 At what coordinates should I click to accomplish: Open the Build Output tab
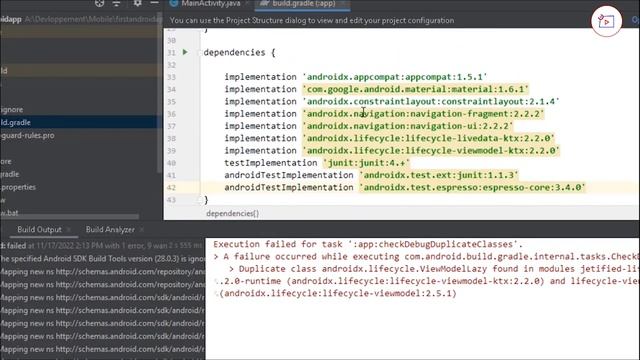click(x=39, y=230)
